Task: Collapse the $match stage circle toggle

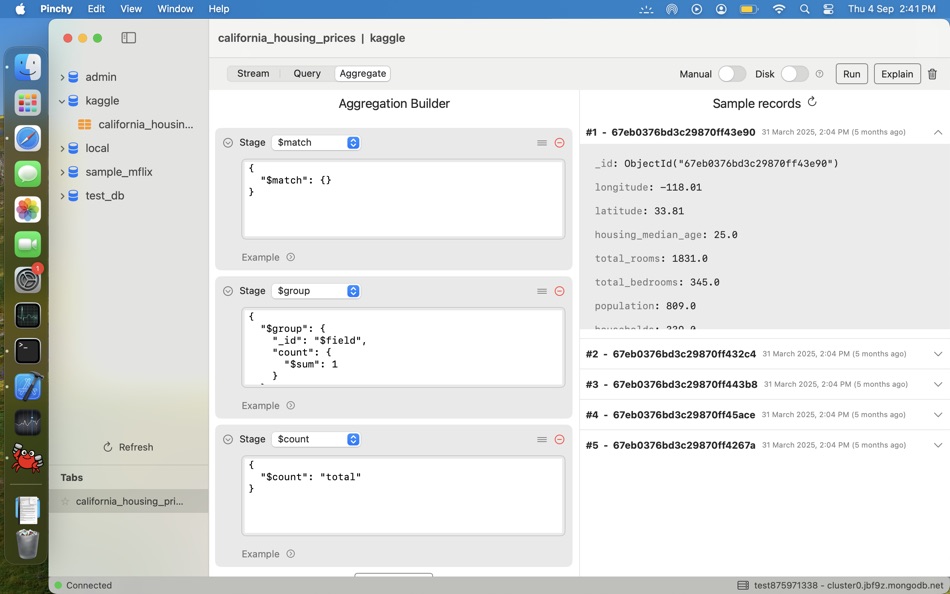Action: tap(228, 143)
